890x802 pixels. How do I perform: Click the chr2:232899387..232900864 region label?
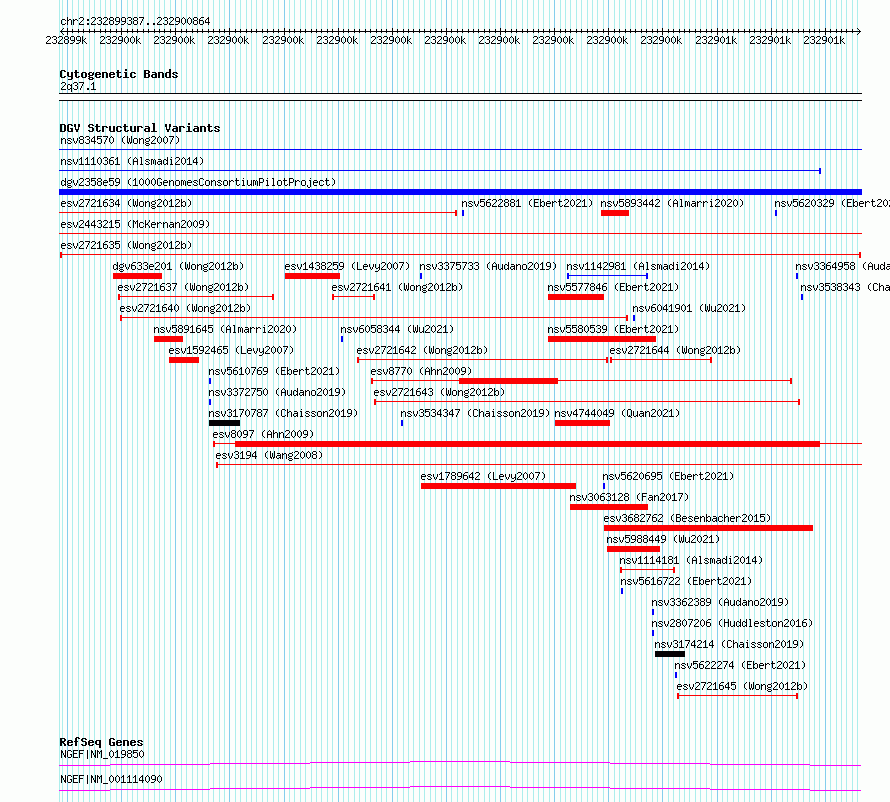tap(135, 22)
